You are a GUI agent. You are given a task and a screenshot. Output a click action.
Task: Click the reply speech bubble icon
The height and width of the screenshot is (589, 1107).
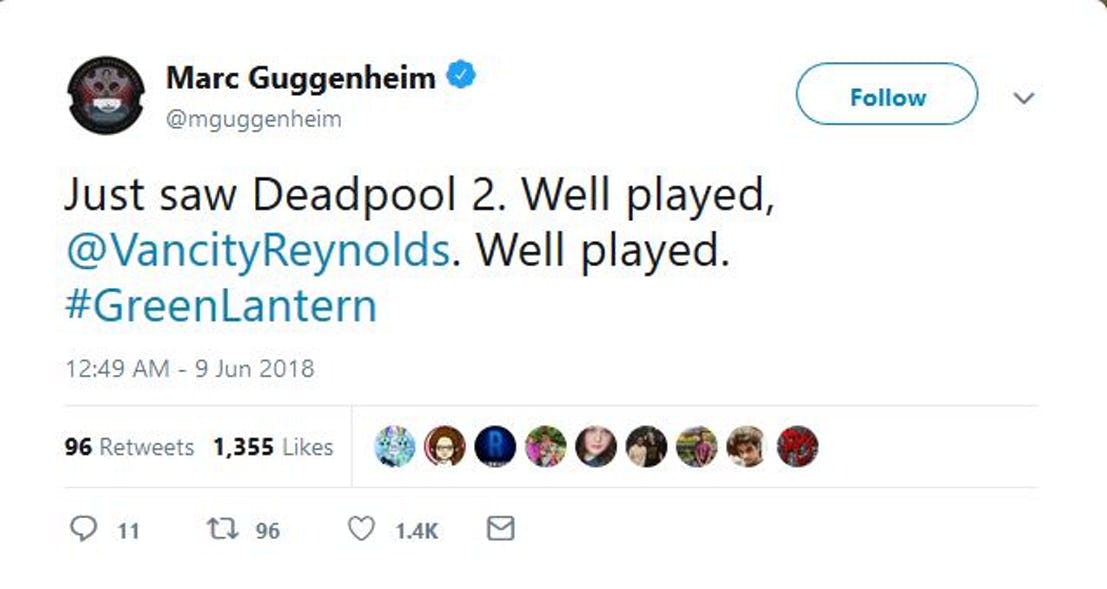pyautogui.click(x=82, y=530)
